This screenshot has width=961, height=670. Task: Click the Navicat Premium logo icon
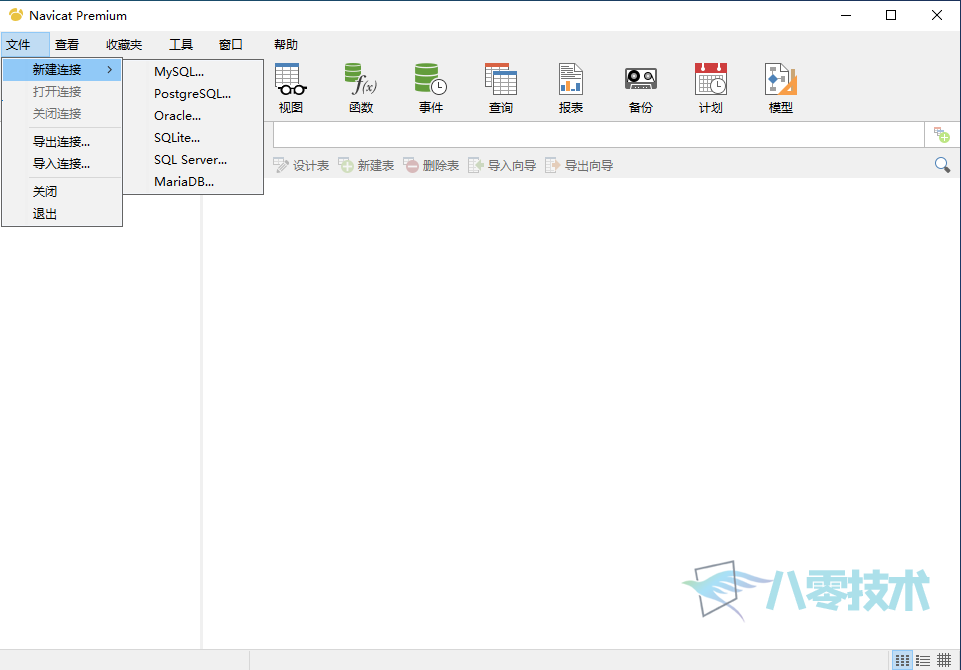(16, 15)
